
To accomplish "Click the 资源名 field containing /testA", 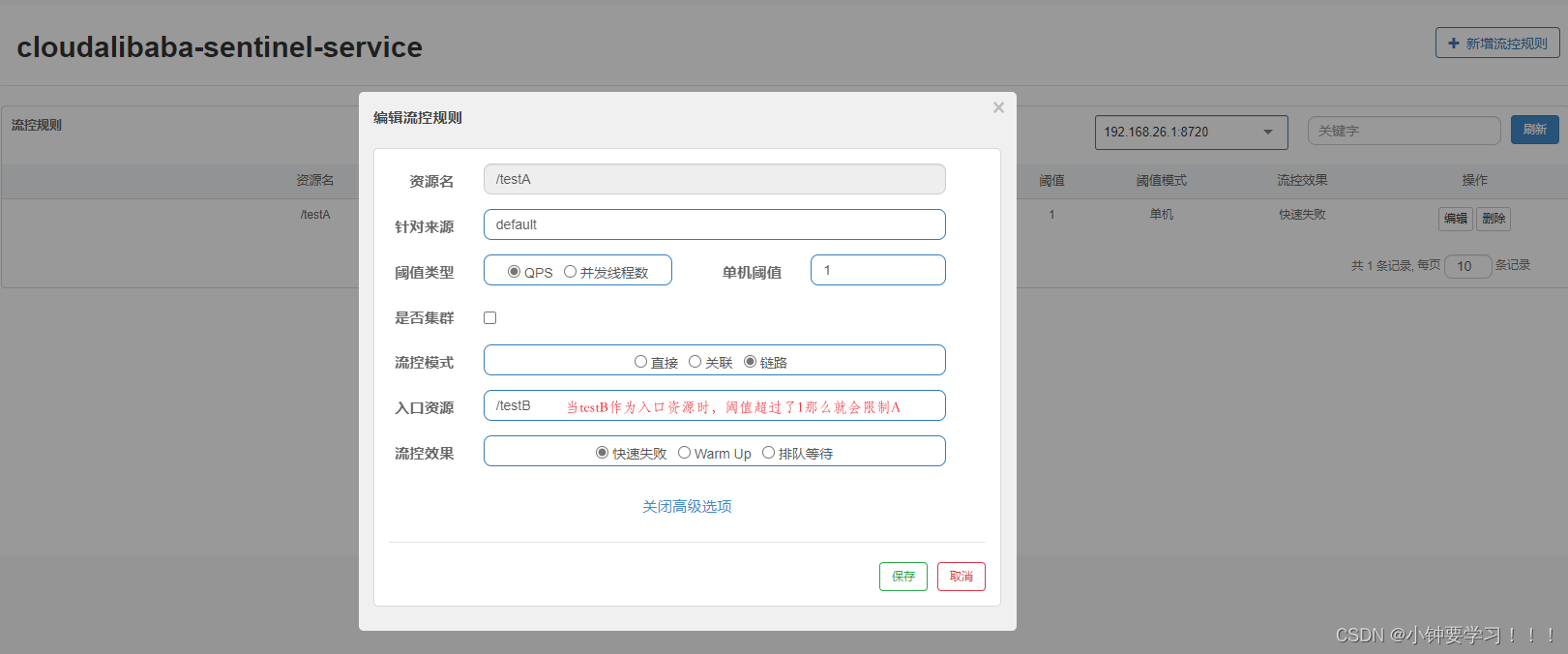I will (715, 179).
